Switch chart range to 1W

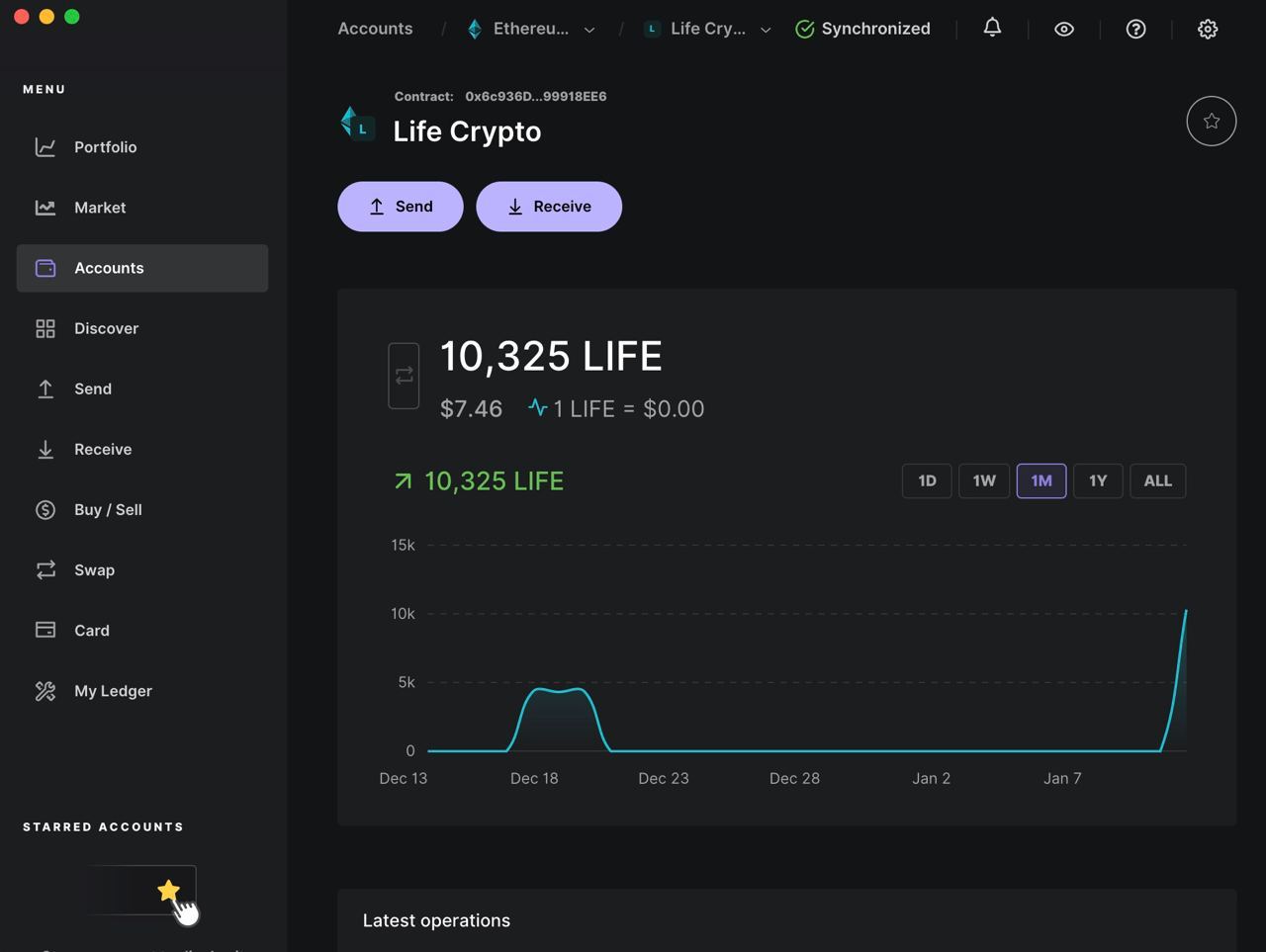tap(984, 480)
